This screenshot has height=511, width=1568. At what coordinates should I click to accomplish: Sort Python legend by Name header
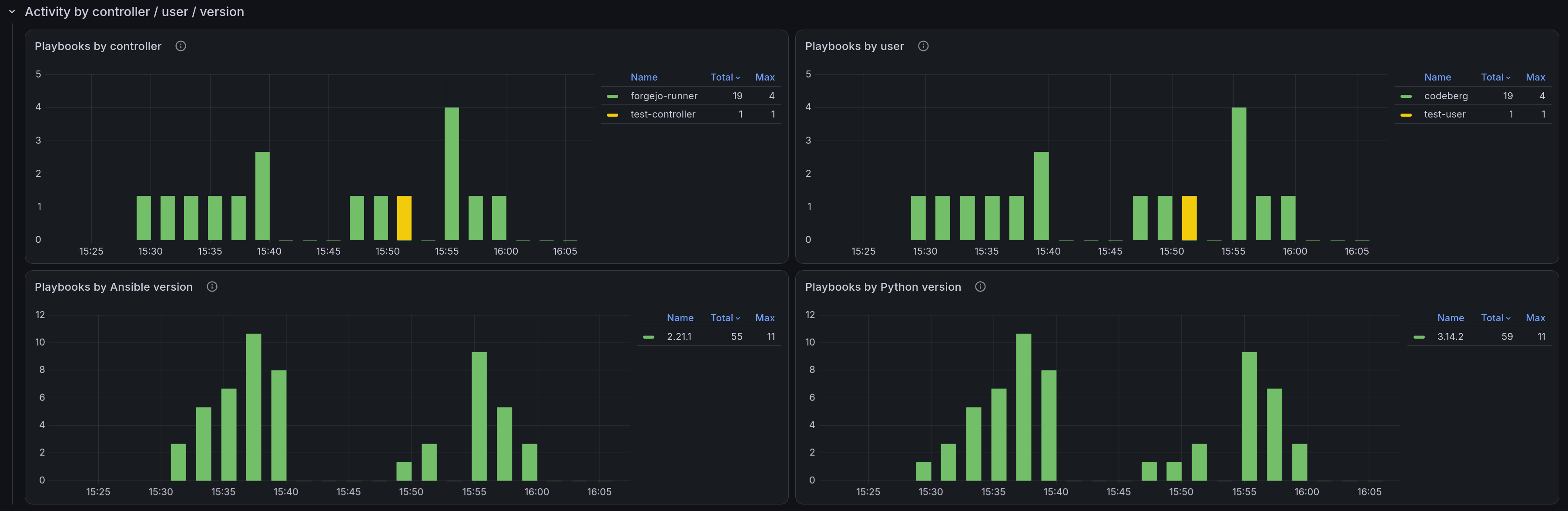1451,318
